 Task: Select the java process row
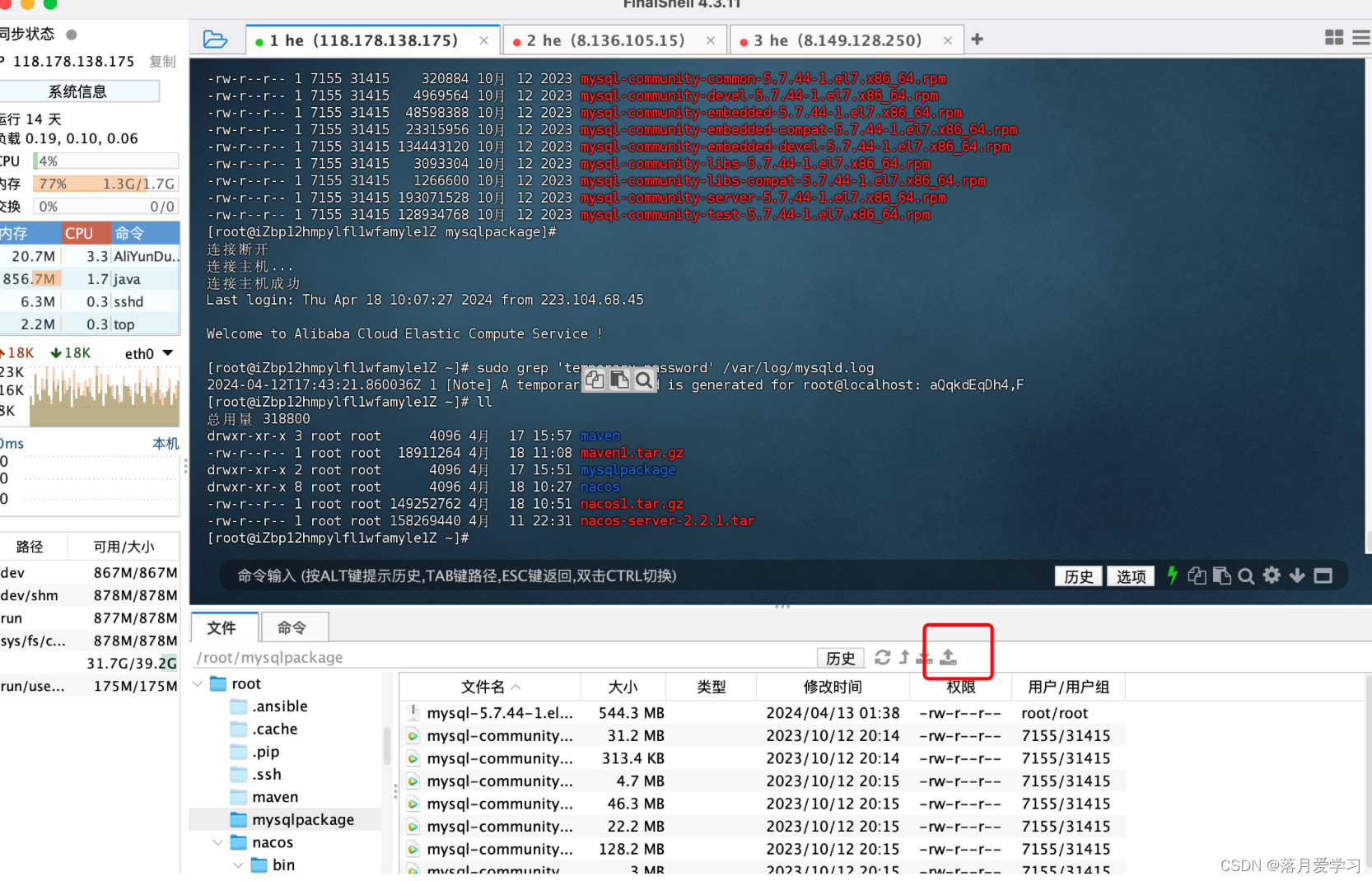pos(90,279)
